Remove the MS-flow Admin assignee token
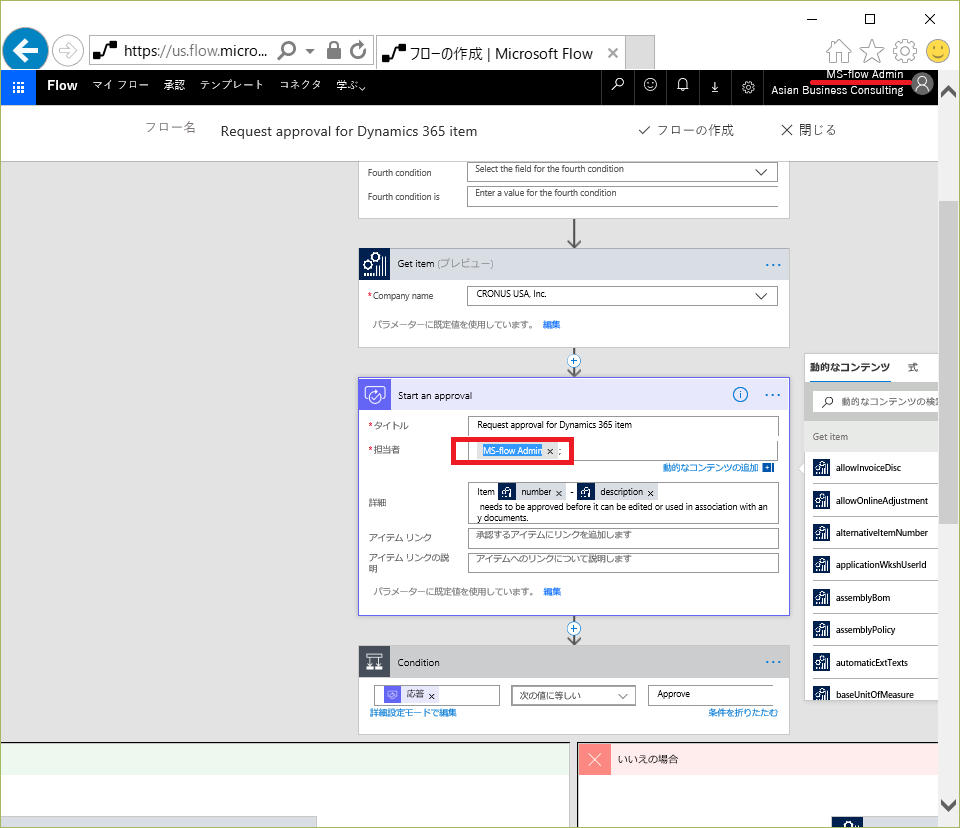Viewport: 960px width, 828px height. coord(550,451)
